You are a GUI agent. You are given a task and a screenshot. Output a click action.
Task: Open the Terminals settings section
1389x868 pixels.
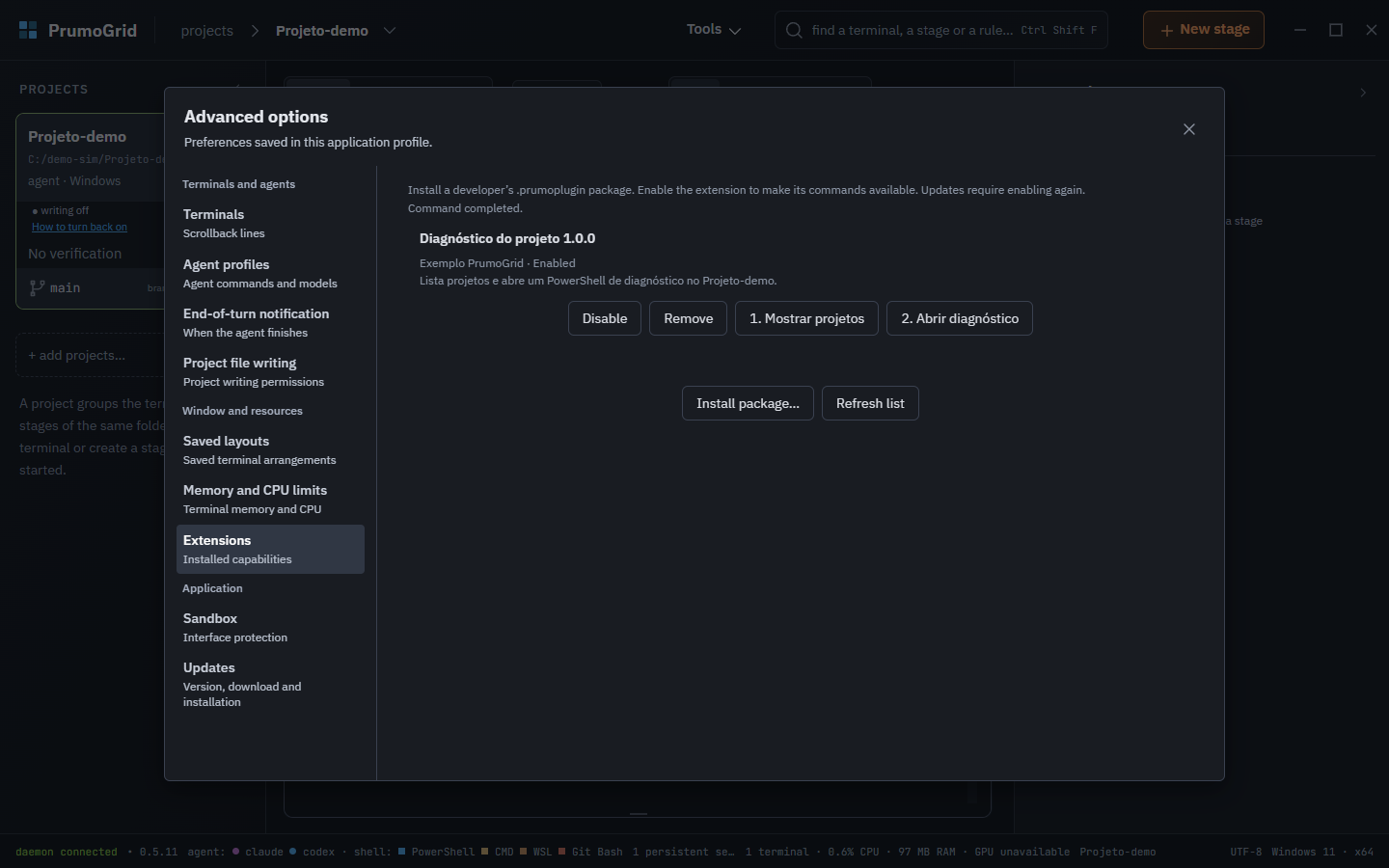pyautogui.click(x=270, y=223)
